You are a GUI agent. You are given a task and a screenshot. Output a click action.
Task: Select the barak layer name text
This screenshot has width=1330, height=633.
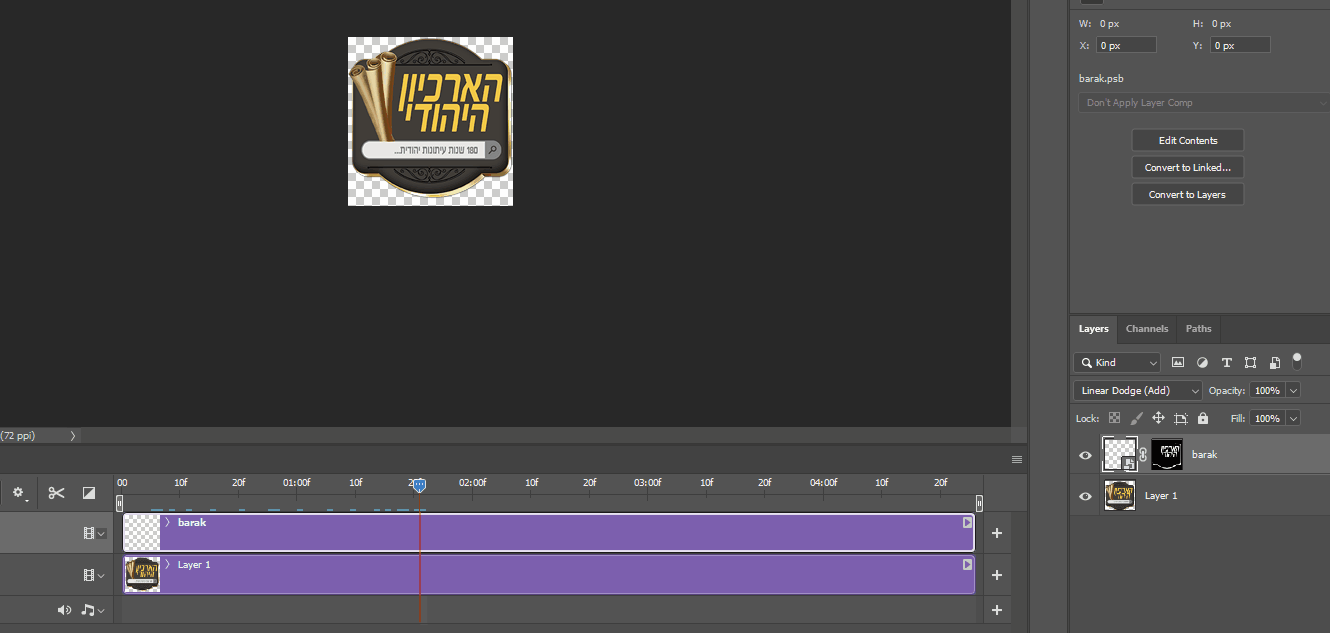[1204, 455]
